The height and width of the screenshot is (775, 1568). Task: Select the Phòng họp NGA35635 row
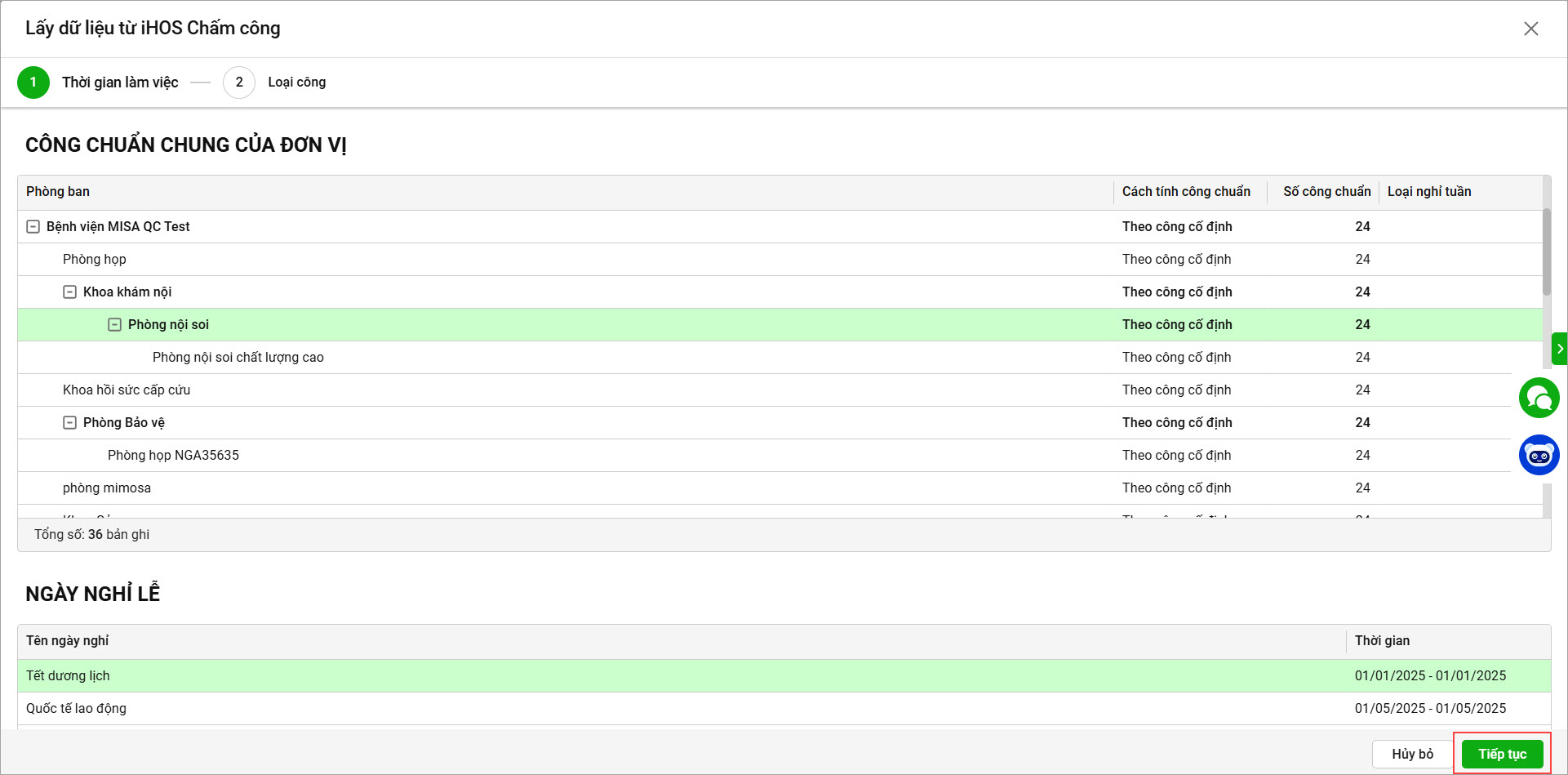[x=173, y=456]
